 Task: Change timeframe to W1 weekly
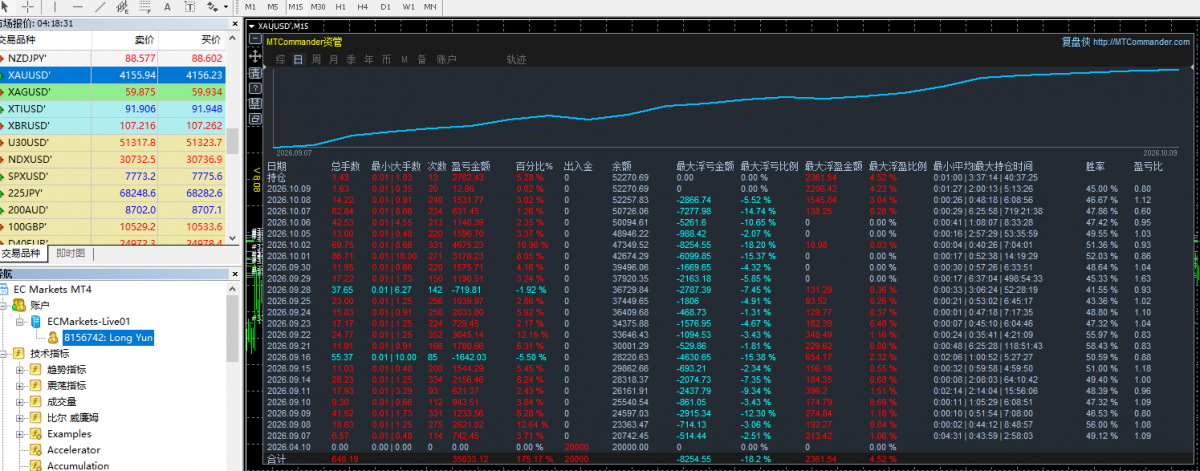(x=408, y=7)
